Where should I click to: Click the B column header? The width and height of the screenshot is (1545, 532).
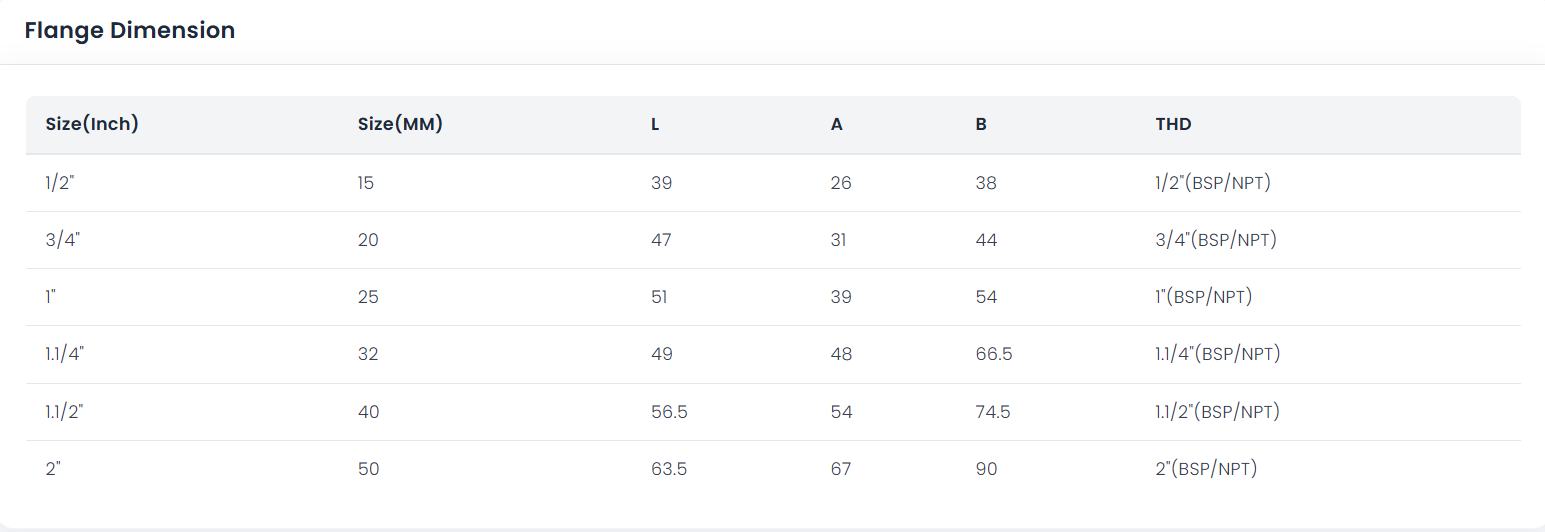point(981,124)
